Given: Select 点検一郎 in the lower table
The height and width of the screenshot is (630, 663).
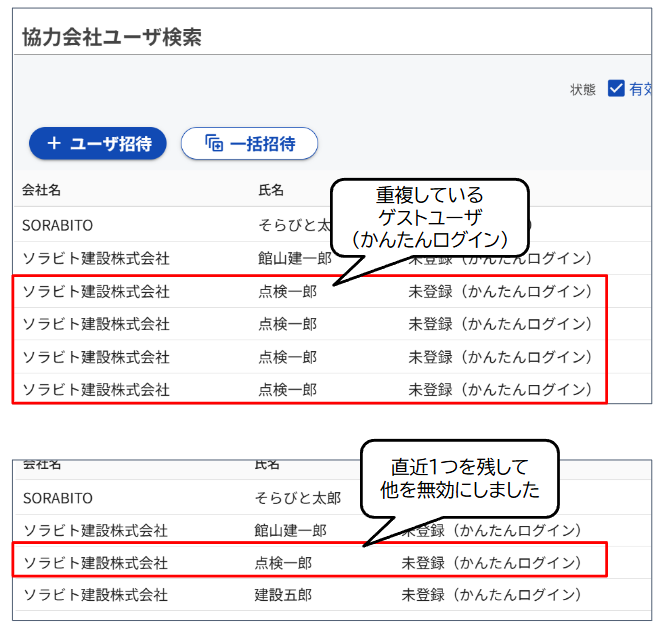Looking at the screenshot, I should coord(283,563).
